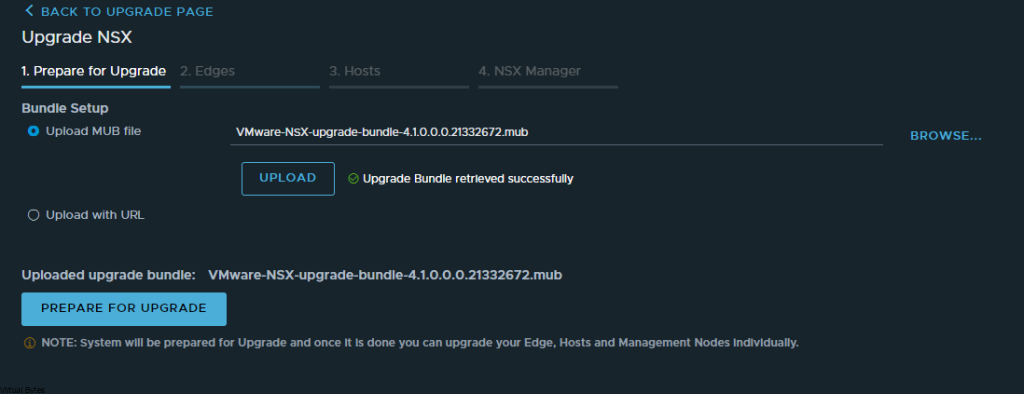Open the 4. NSX Manager step tab
Image resolution: width=1024 pixels, height=394 pixels.
(548, 71)
